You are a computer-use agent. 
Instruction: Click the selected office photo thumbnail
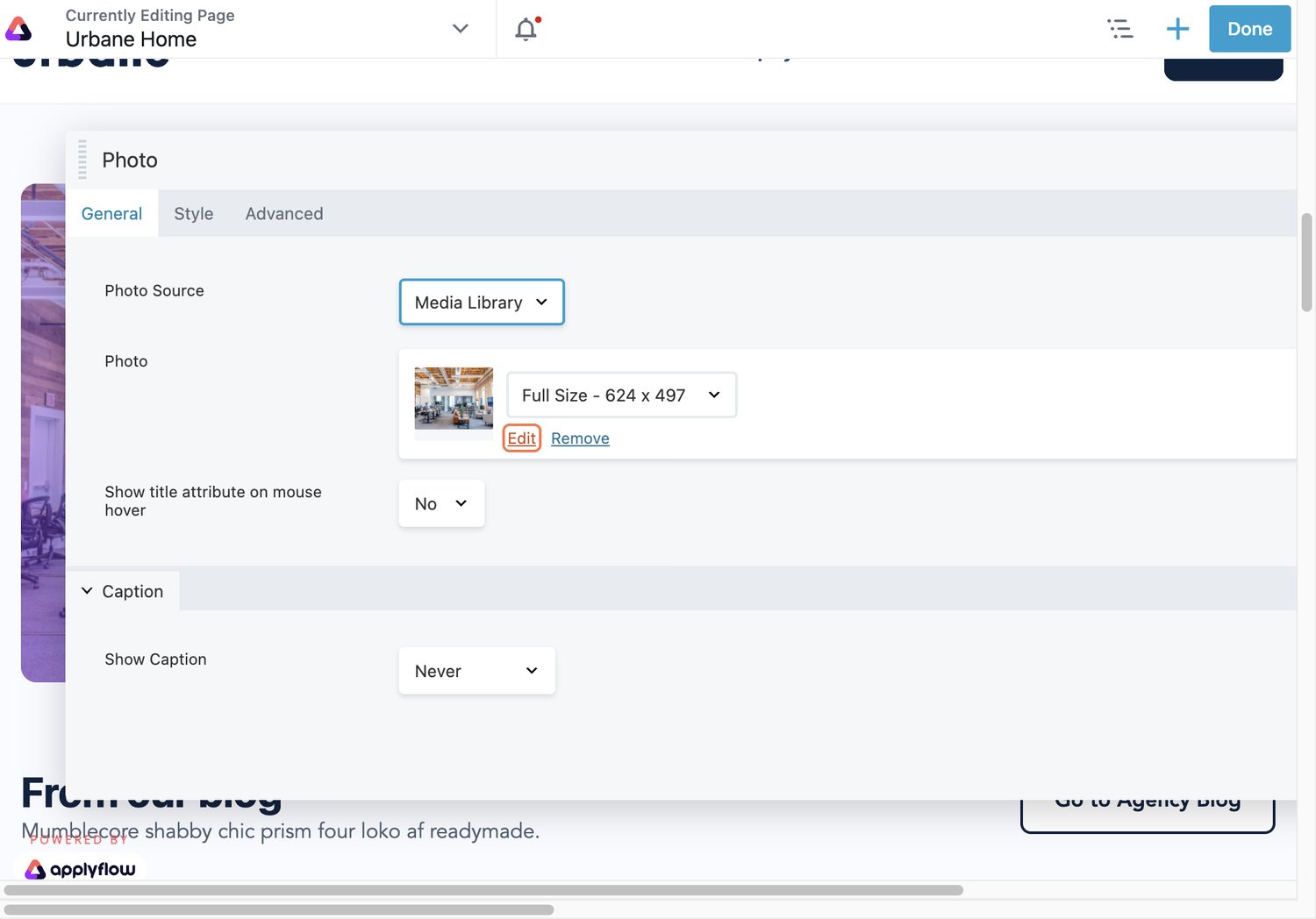(x=454, y=398)
